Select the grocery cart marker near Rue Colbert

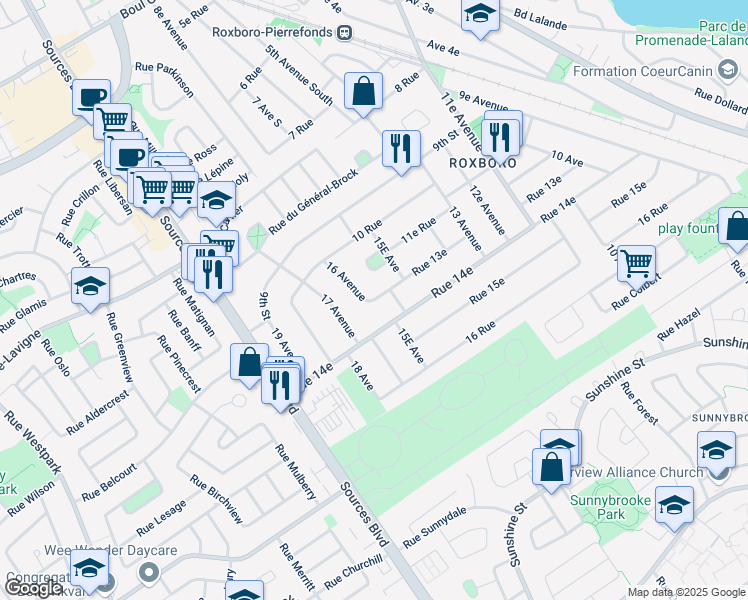click(x=636, y=265)
